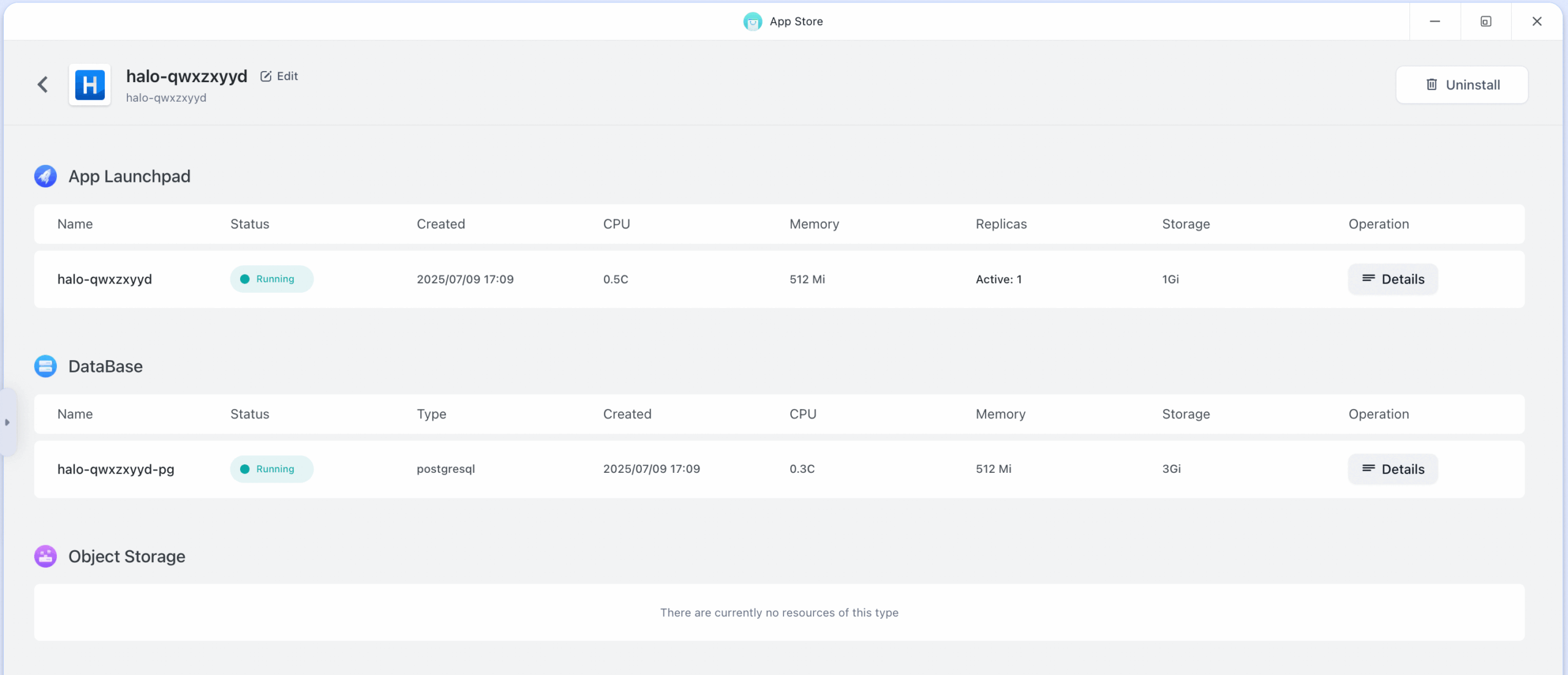Expand the side panel arrow handle
The image size is (1568, 675).
click(7, 422)
